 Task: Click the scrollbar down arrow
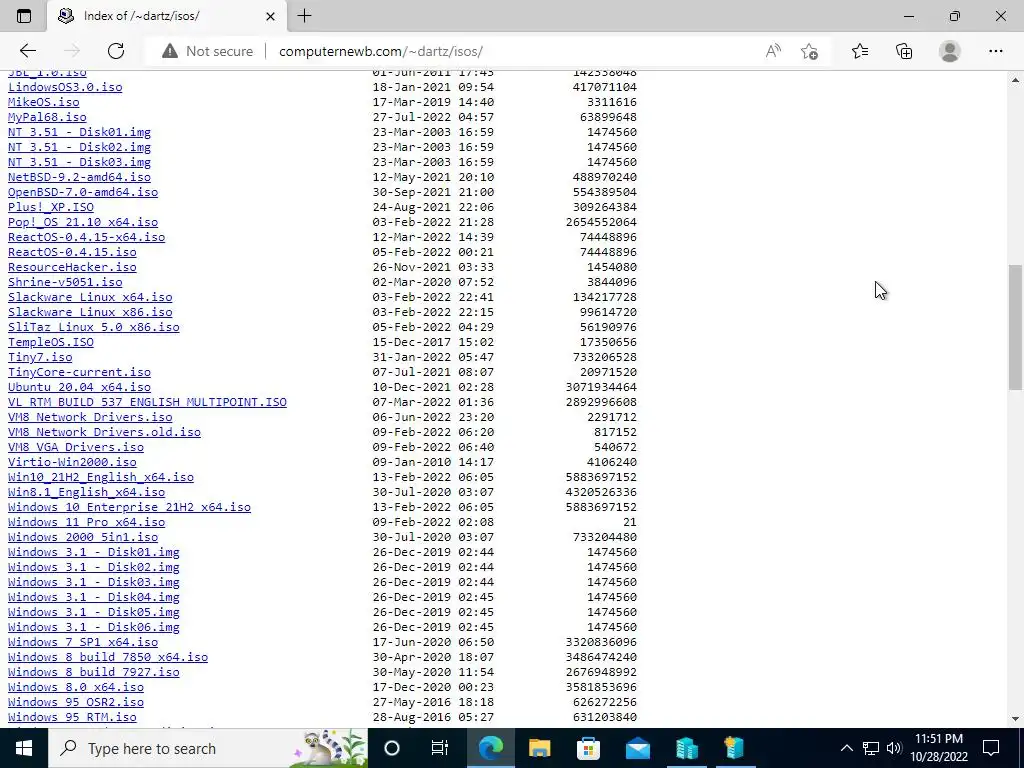[x=1015, y=719]
